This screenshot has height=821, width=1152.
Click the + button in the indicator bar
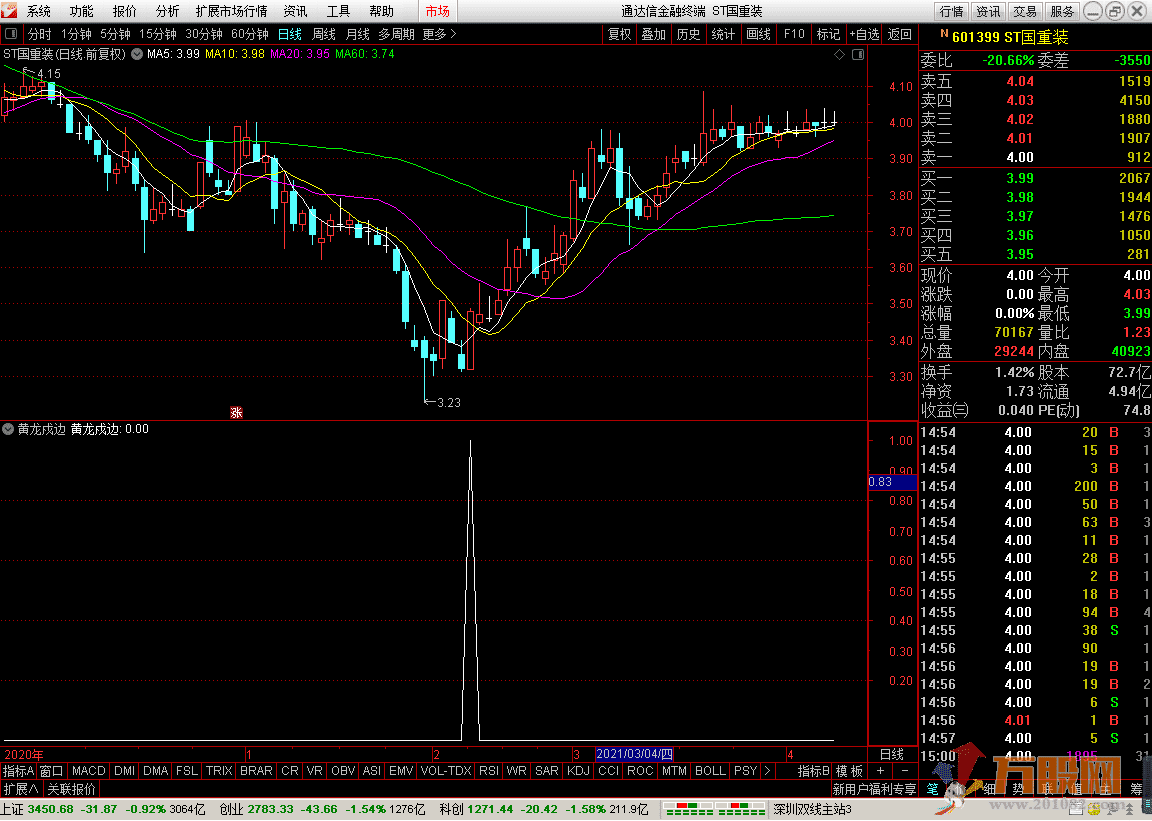880,771
